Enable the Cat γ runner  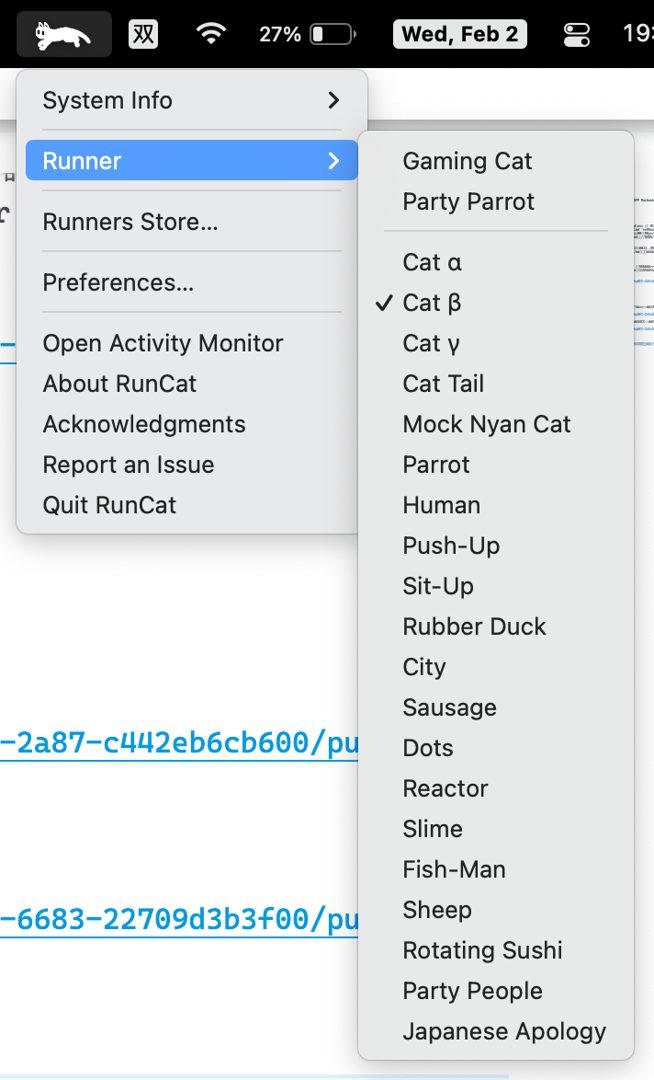tap(430, 342)
